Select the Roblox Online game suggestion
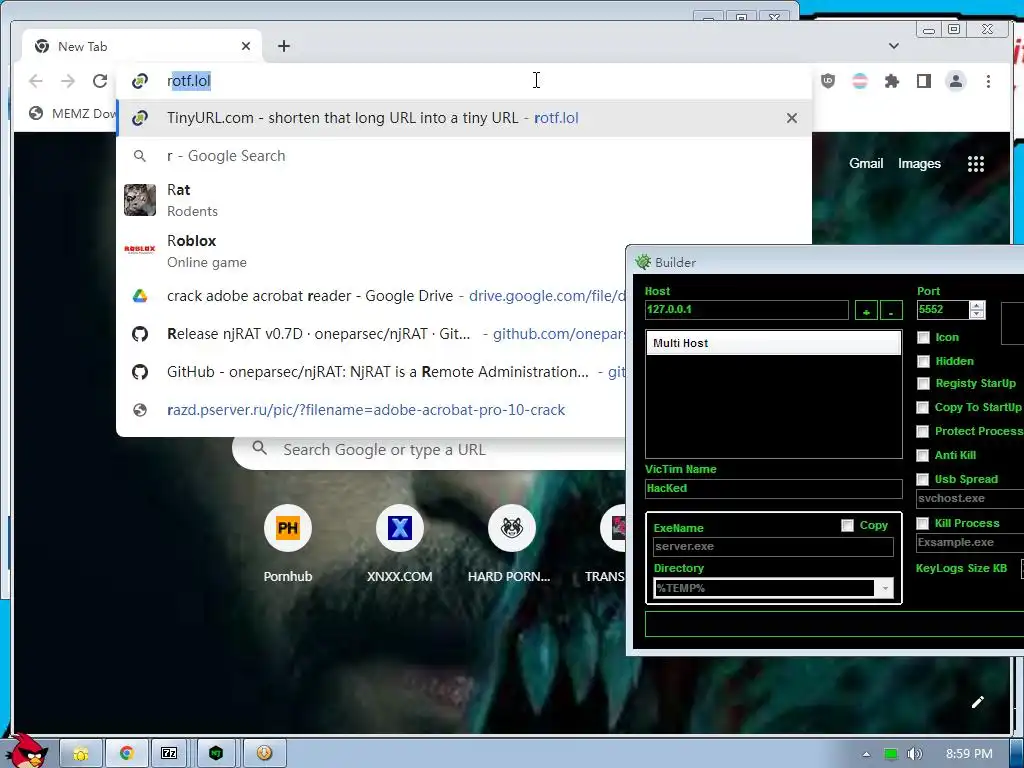1024x768 pixels. [372, 251]
